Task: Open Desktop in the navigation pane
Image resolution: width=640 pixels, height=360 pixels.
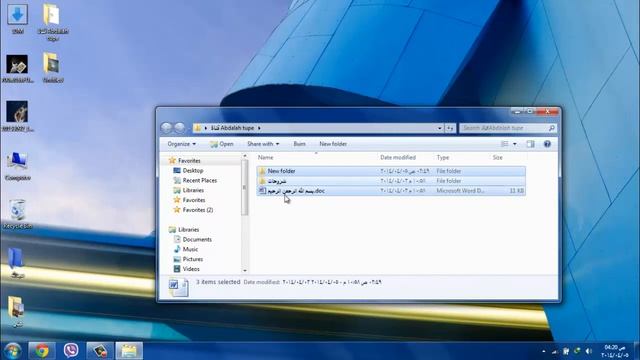Action: [x=189, y=171]
